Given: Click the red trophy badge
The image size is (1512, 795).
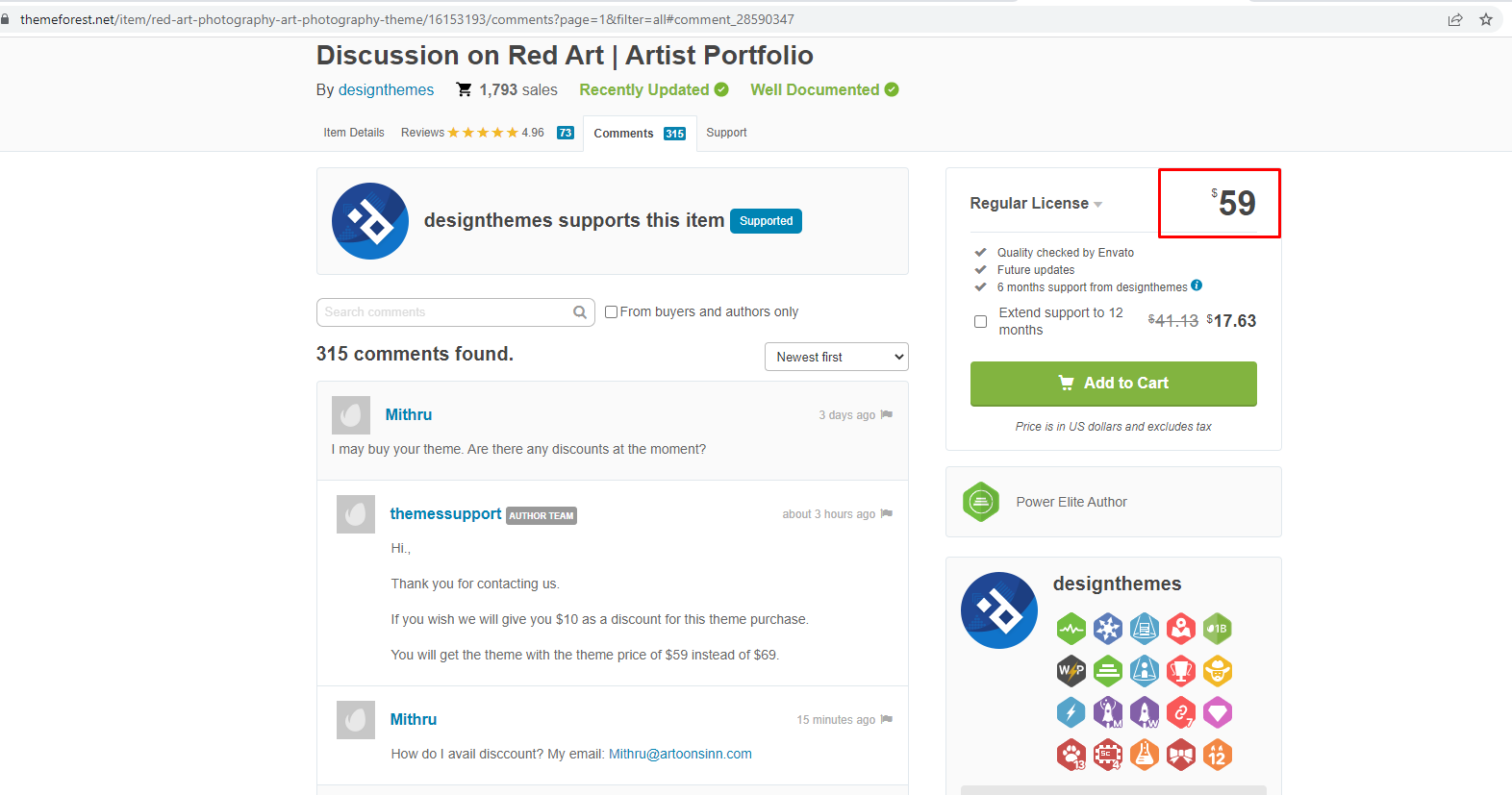Looking at the screenshot, I should coord(1180,670).
